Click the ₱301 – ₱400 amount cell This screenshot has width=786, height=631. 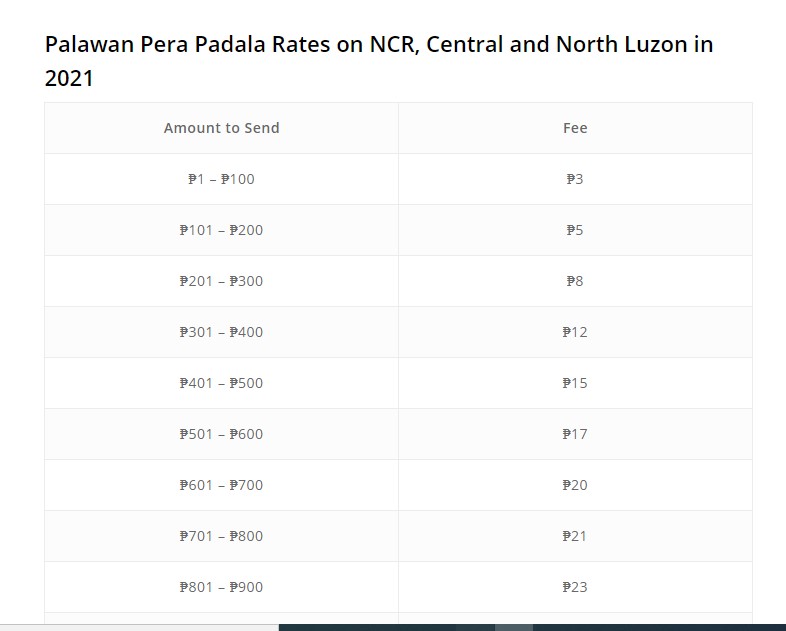click(x=221, y=332)
